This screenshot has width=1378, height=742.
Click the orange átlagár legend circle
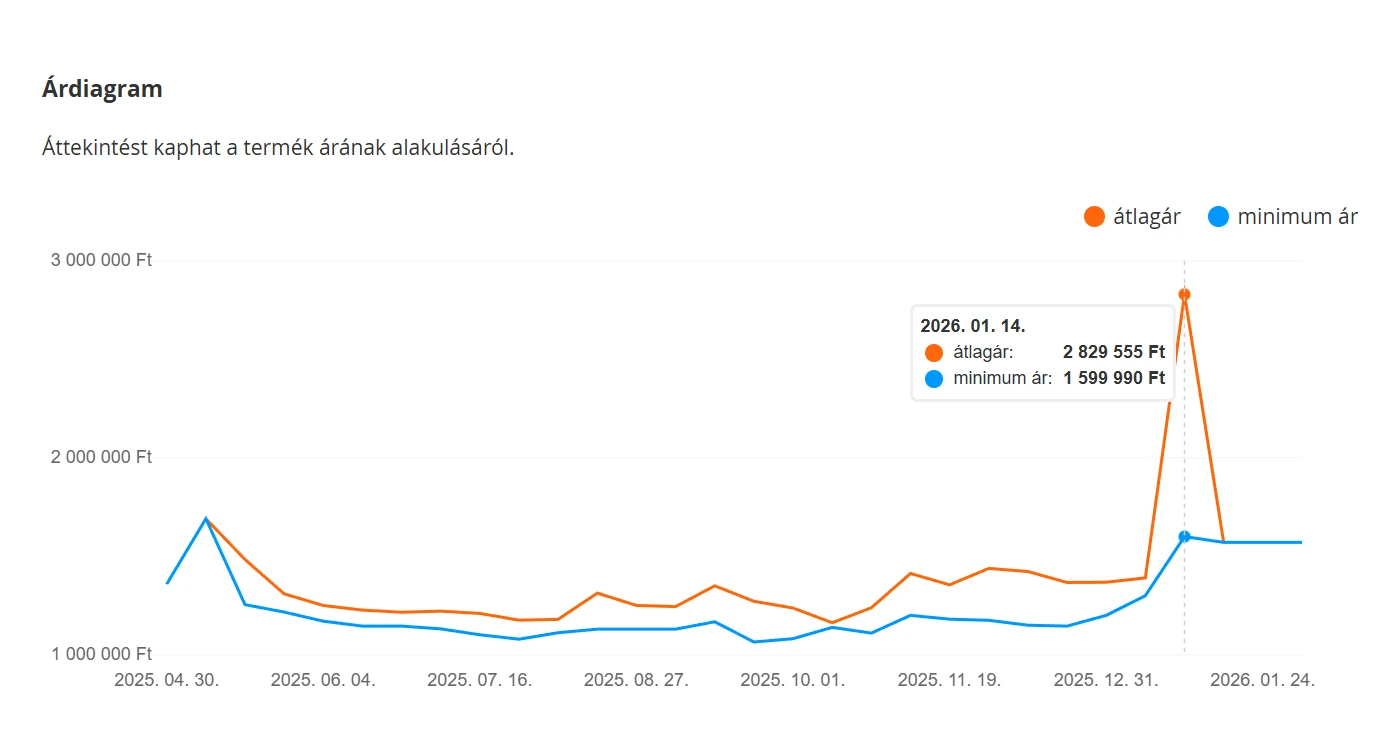click(1094, 216)
